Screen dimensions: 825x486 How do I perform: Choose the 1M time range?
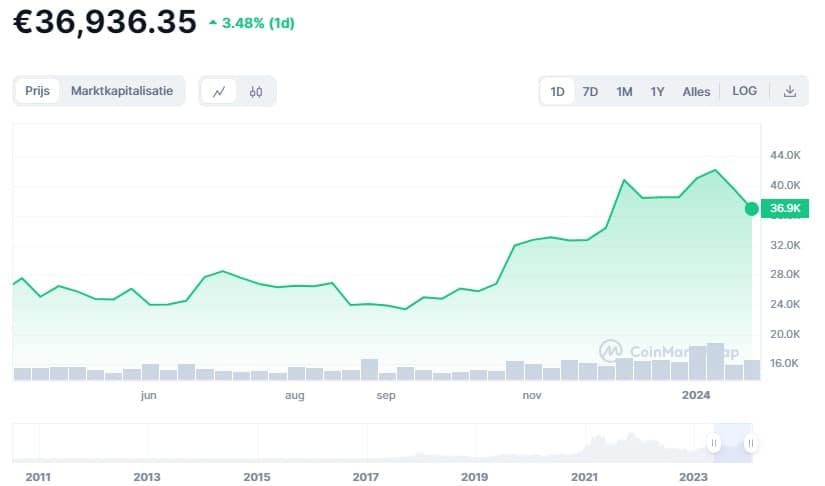click(624, 92)
